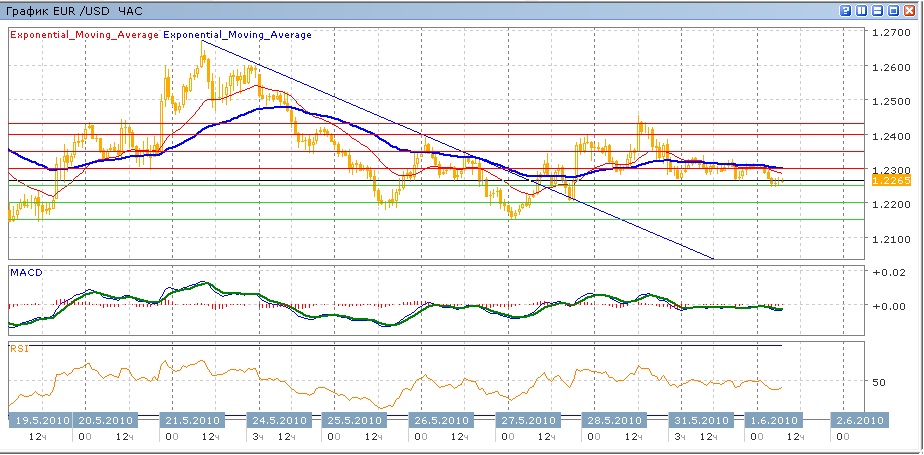Close the EUR/USD chart window
Screen dimensions: 924x455
pos(911,10)
